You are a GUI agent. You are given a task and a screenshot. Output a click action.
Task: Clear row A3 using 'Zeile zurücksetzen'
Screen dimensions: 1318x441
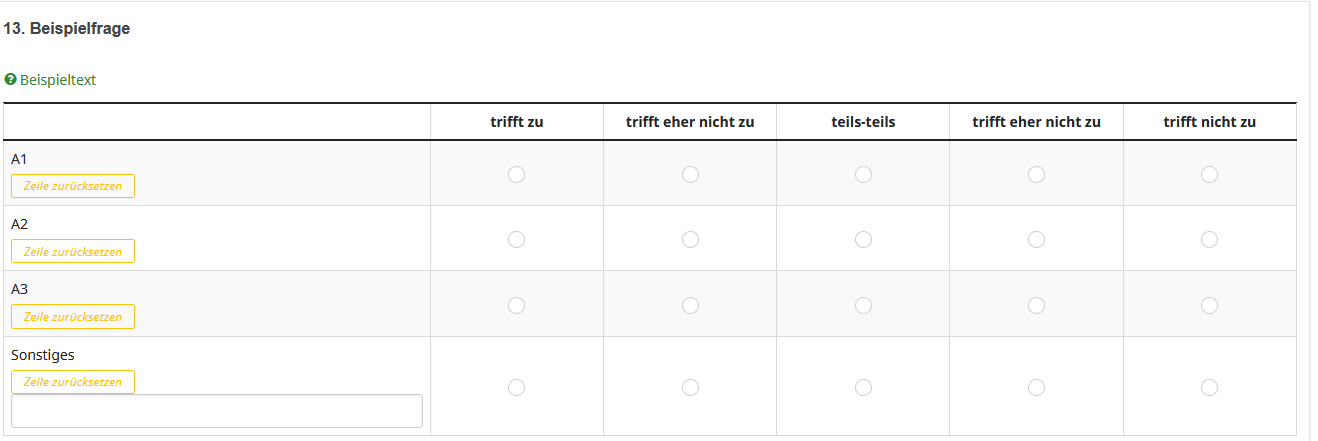click(73, 317)
